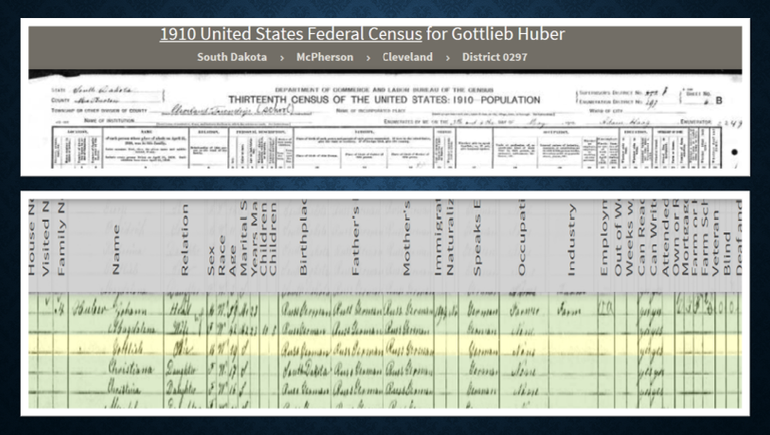
Task: Click the Marital Status column header
Action: (x=244, y=237)
